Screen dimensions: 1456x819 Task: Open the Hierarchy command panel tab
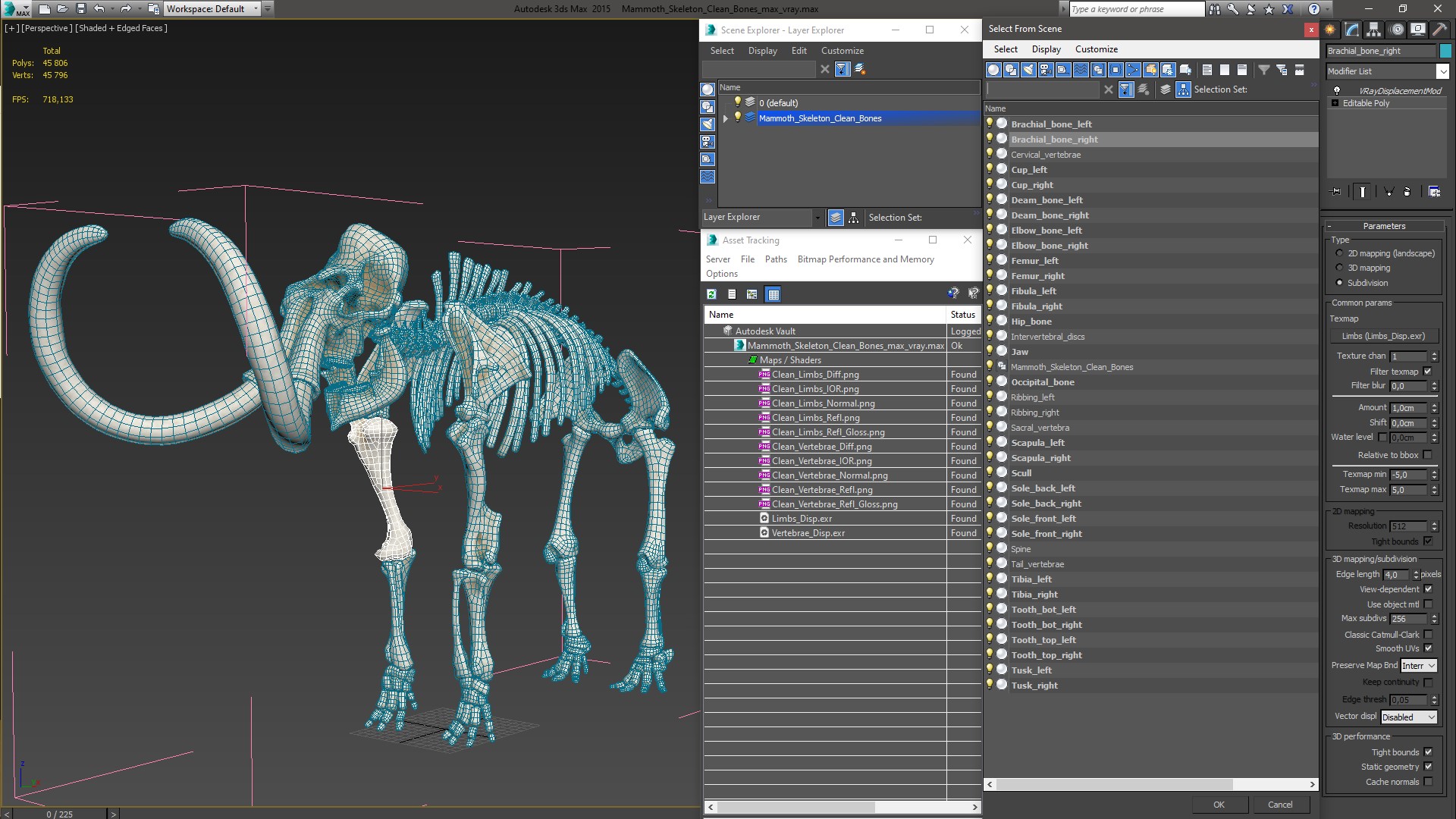(1374, 30)
